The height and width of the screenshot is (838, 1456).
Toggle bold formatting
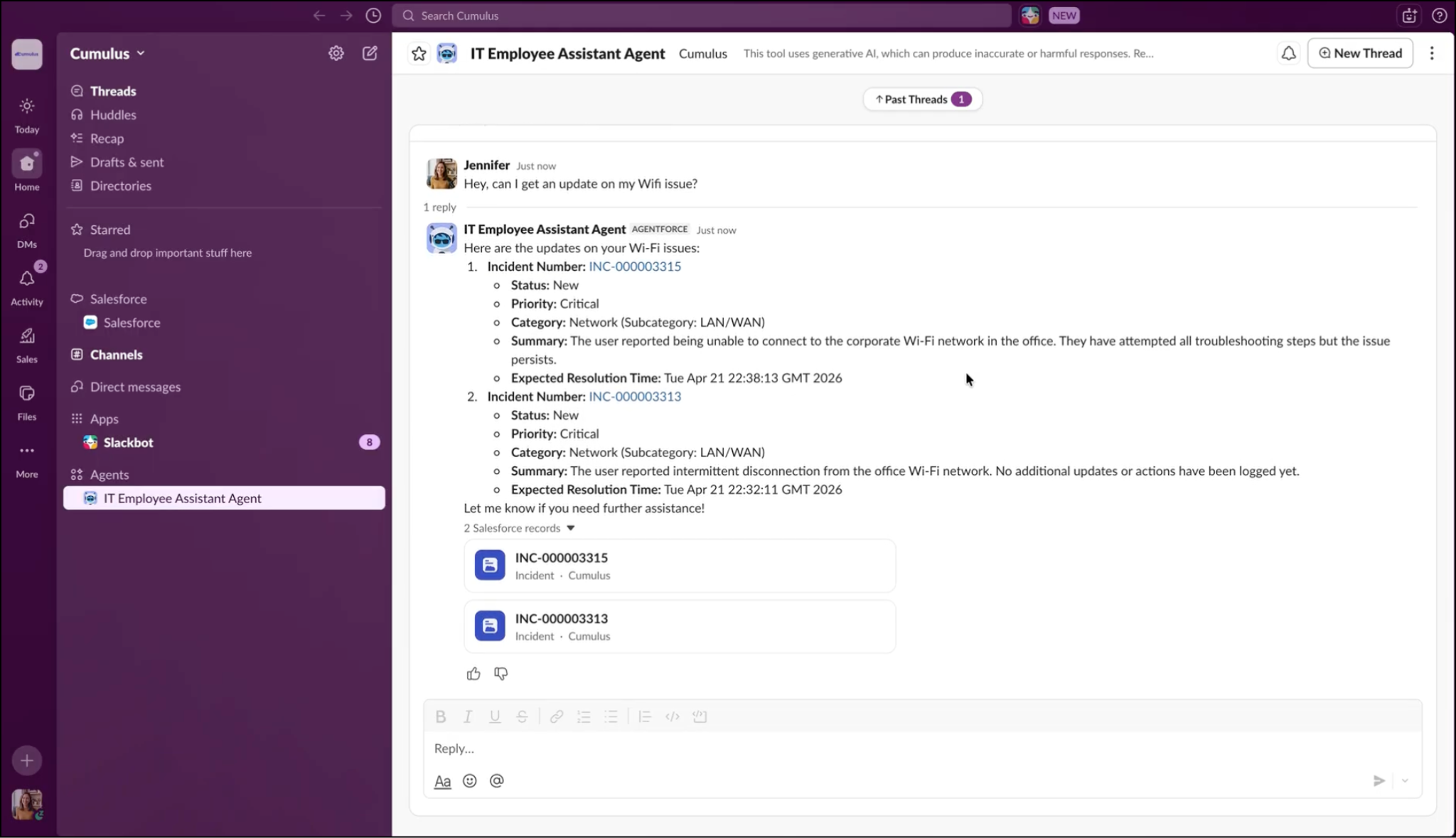(441, 716)
